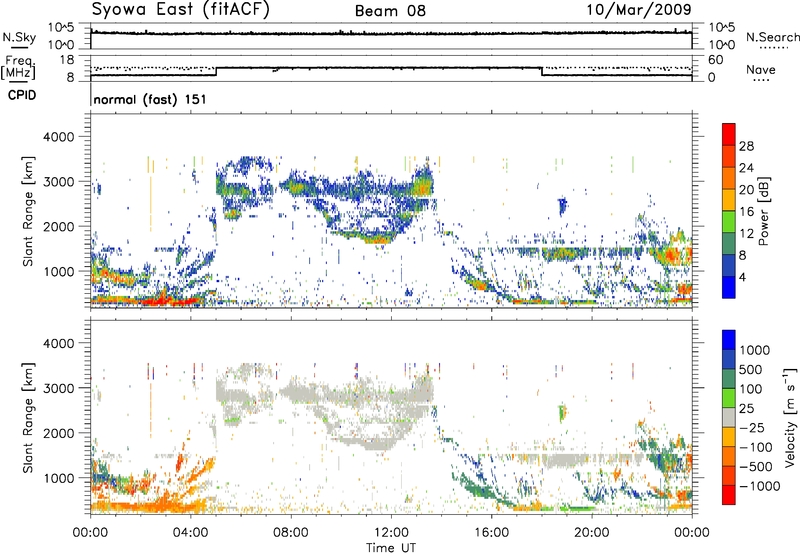The height and width of the screenshot is (554, 800).
Task: Click the Velocity colorbar value '1000'
Action: click(x=754, y=350)
